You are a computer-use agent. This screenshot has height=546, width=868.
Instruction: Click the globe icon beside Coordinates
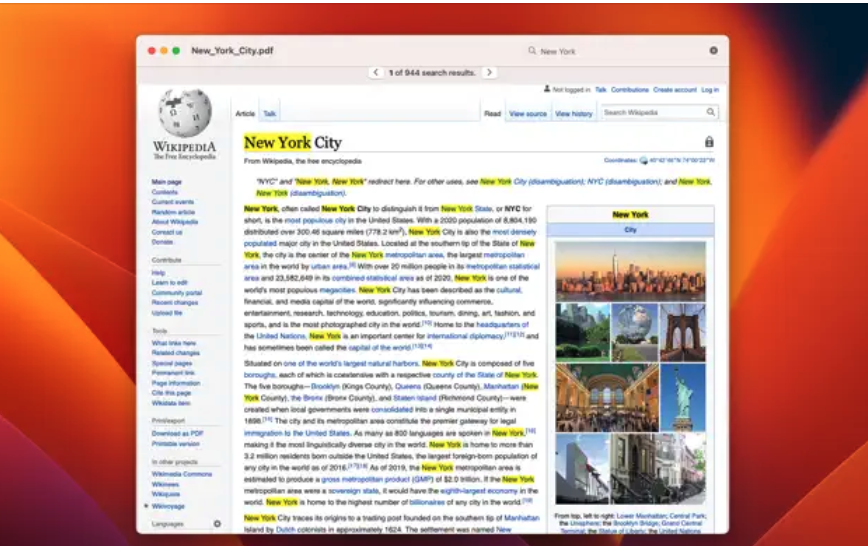[644, 161]
